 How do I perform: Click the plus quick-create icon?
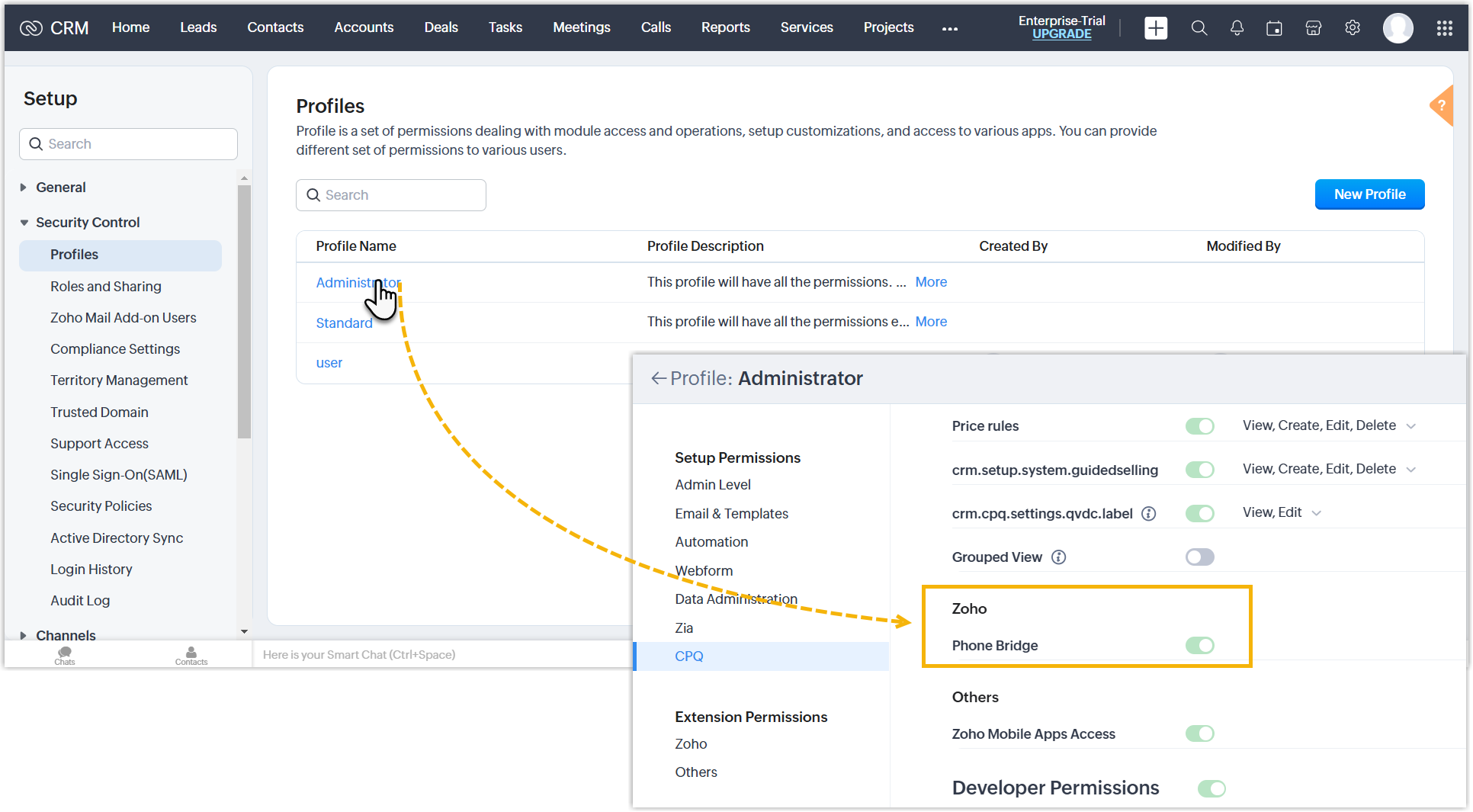1155,28
